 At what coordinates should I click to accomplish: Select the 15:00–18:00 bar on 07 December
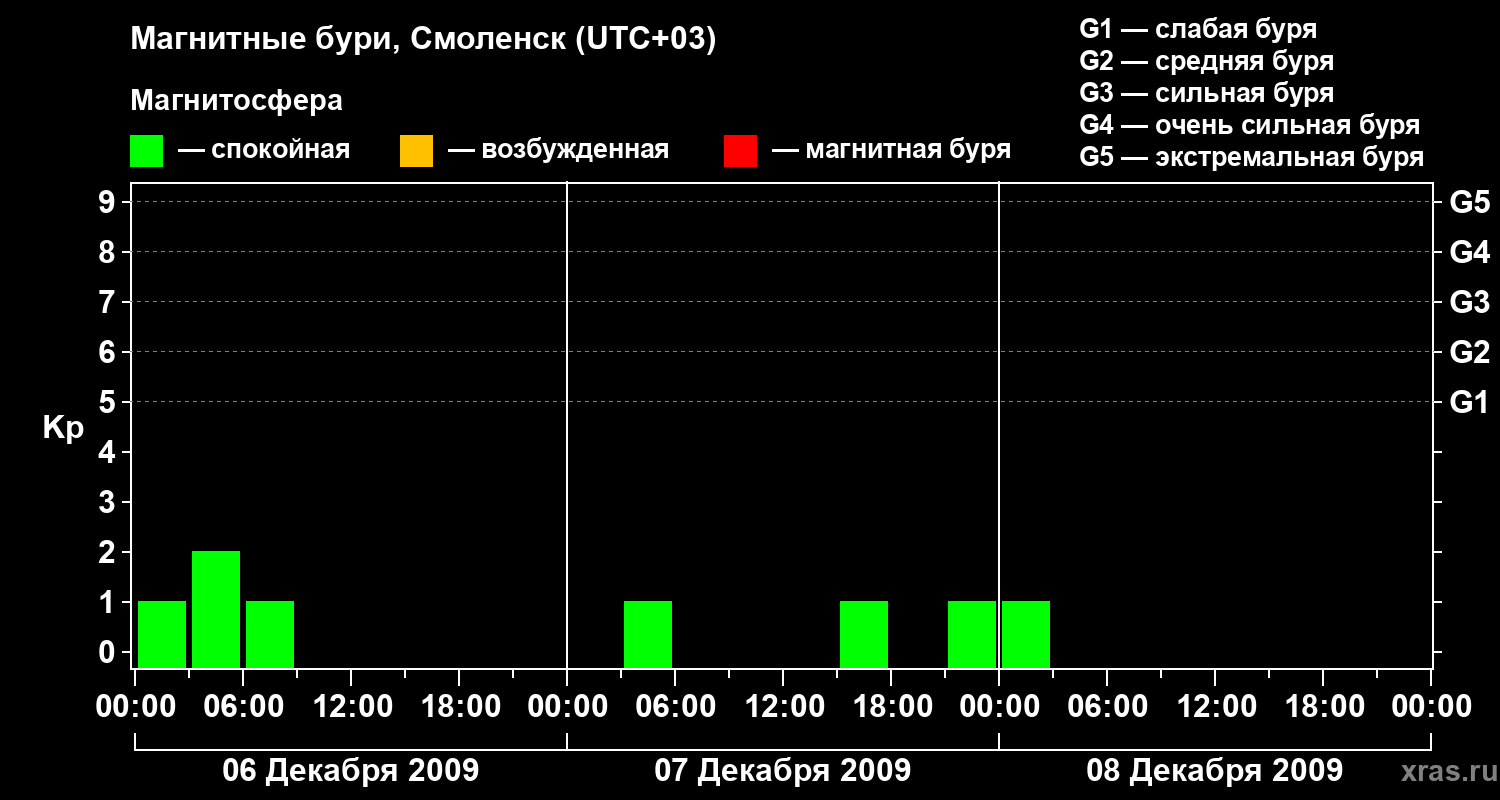click(864, 634)
